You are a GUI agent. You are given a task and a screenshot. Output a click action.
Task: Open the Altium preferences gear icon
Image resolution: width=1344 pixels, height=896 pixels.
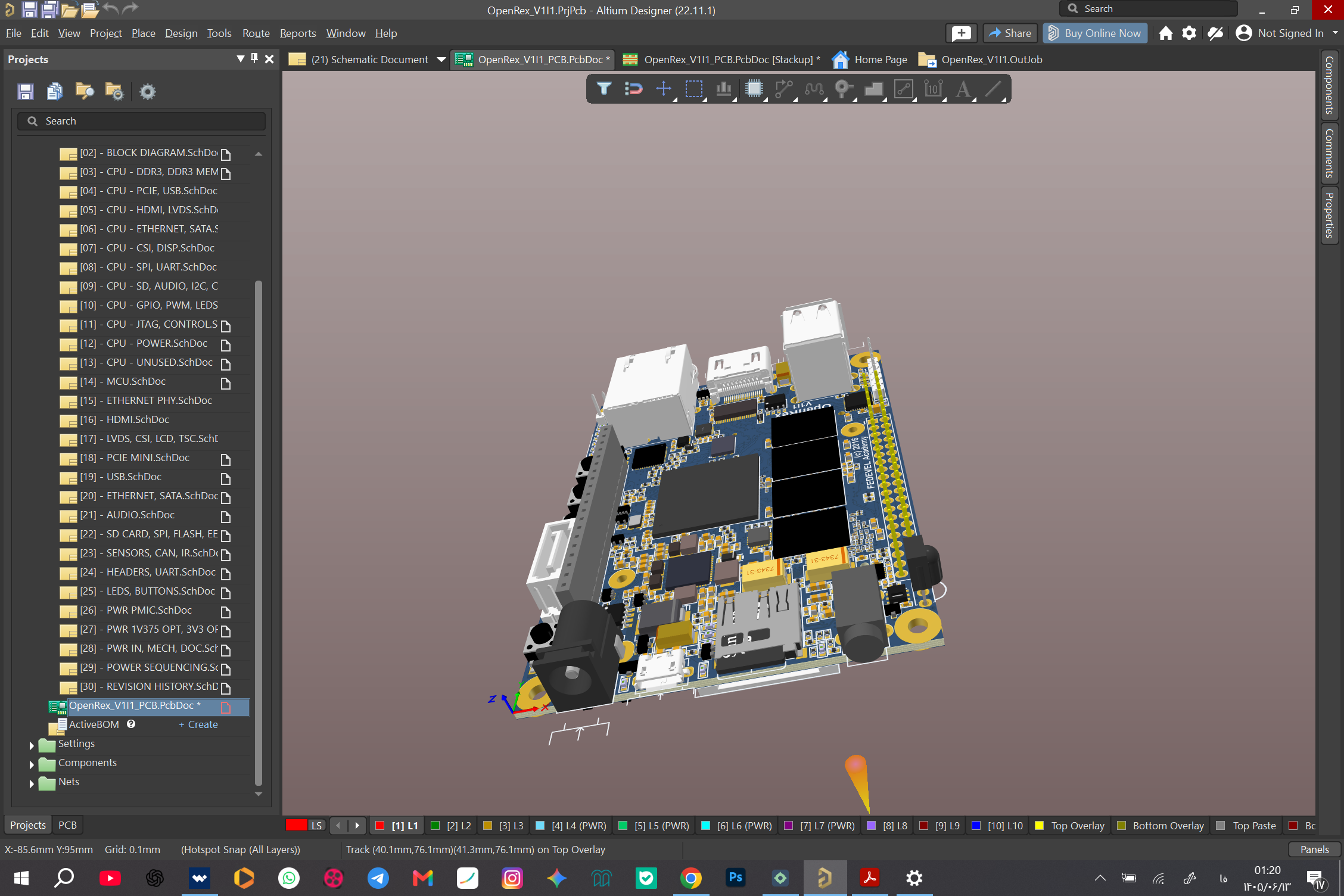(x=1189, y=33)
